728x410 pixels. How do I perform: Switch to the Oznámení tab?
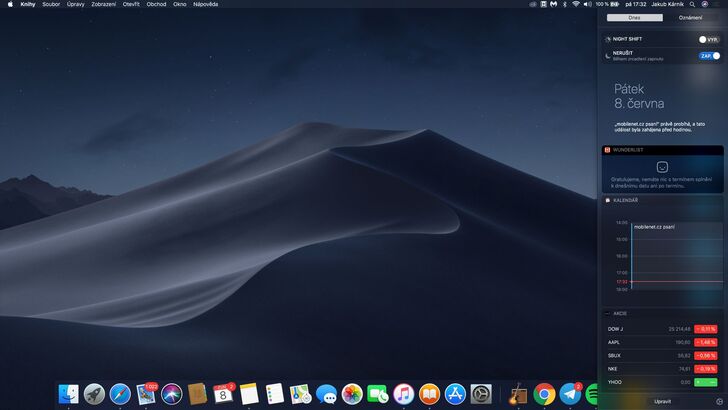[x=690, y=18]
